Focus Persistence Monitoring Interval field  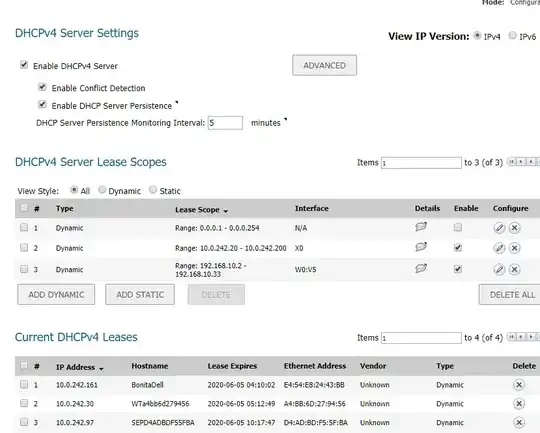pos(225,123)
